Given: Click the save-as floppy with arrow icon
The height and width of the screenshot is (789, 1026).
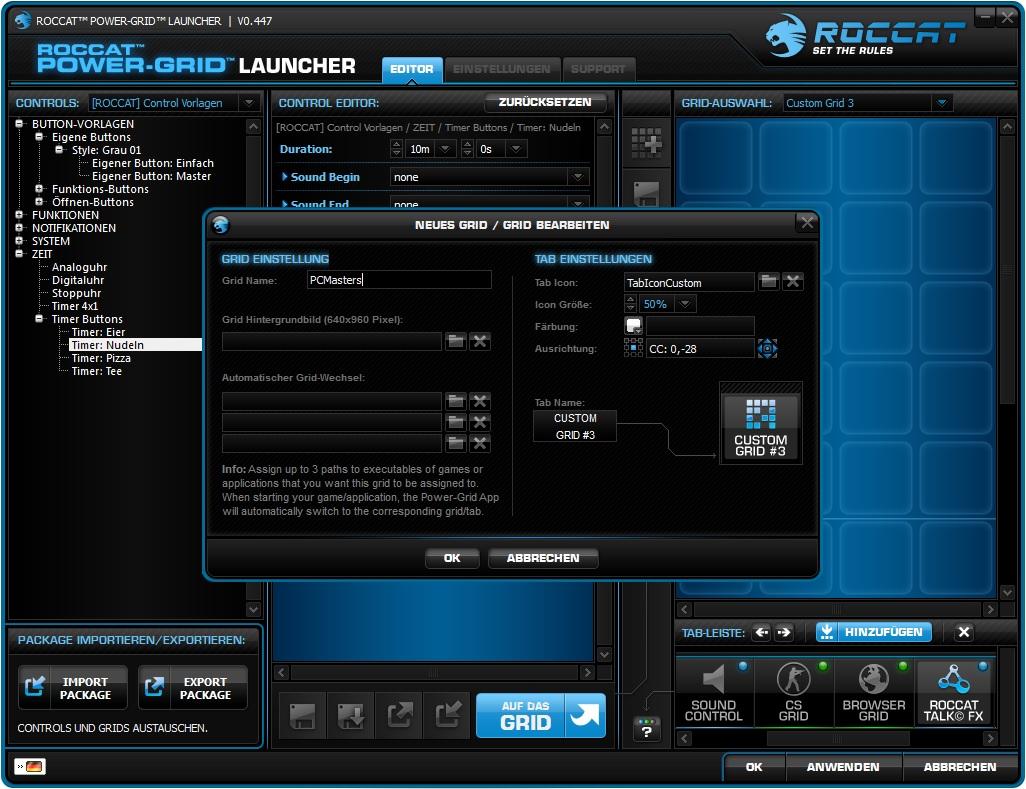Looking at the screenshot, I should [x=351, y=716].
